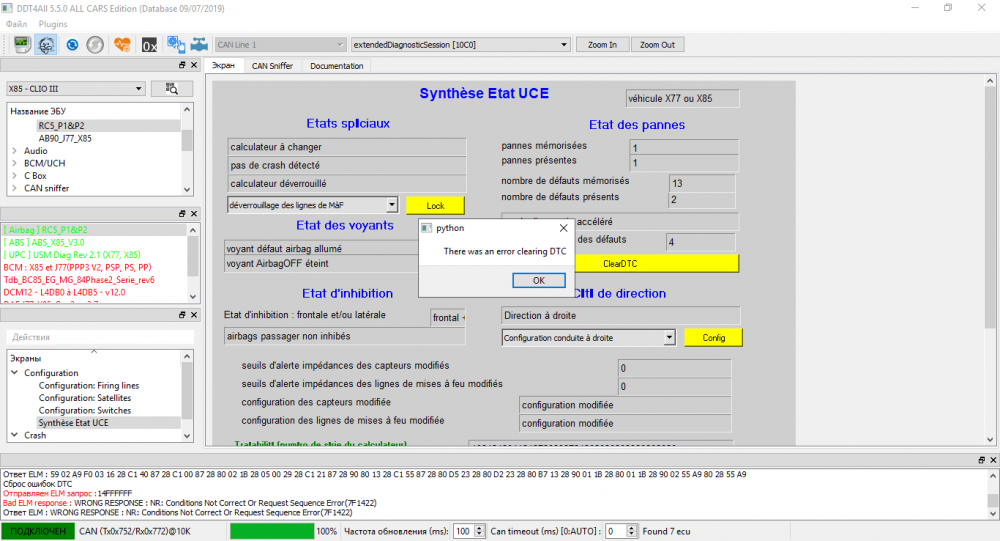This screenshot has width=1000, height=541.
Task: Open Configuration: Satellites screen
Action: point(85,398)
